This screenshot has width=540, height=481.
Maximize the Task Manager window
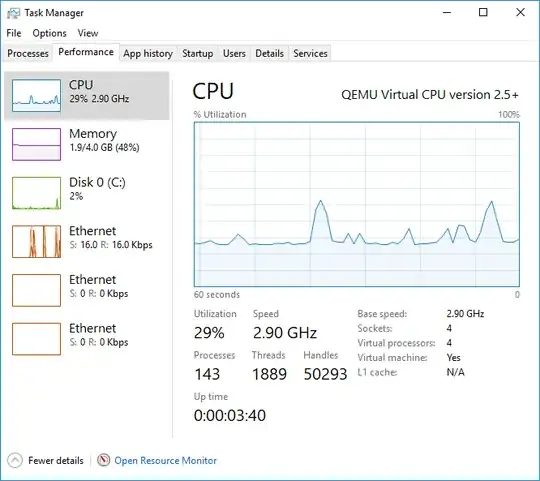(483, 12)
